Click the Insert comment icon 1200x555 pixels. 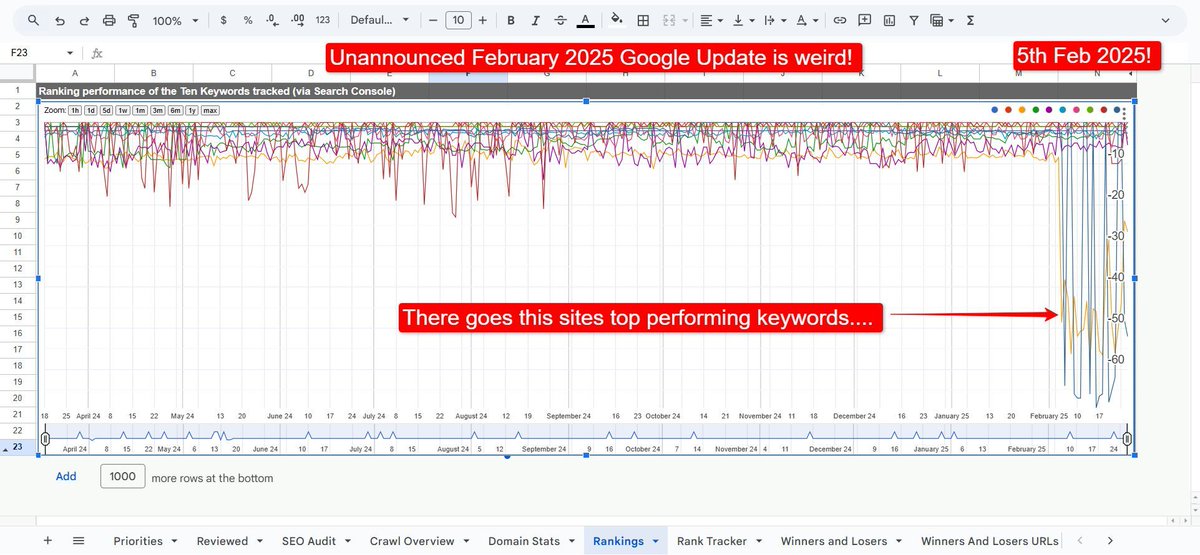click(864, 20)
